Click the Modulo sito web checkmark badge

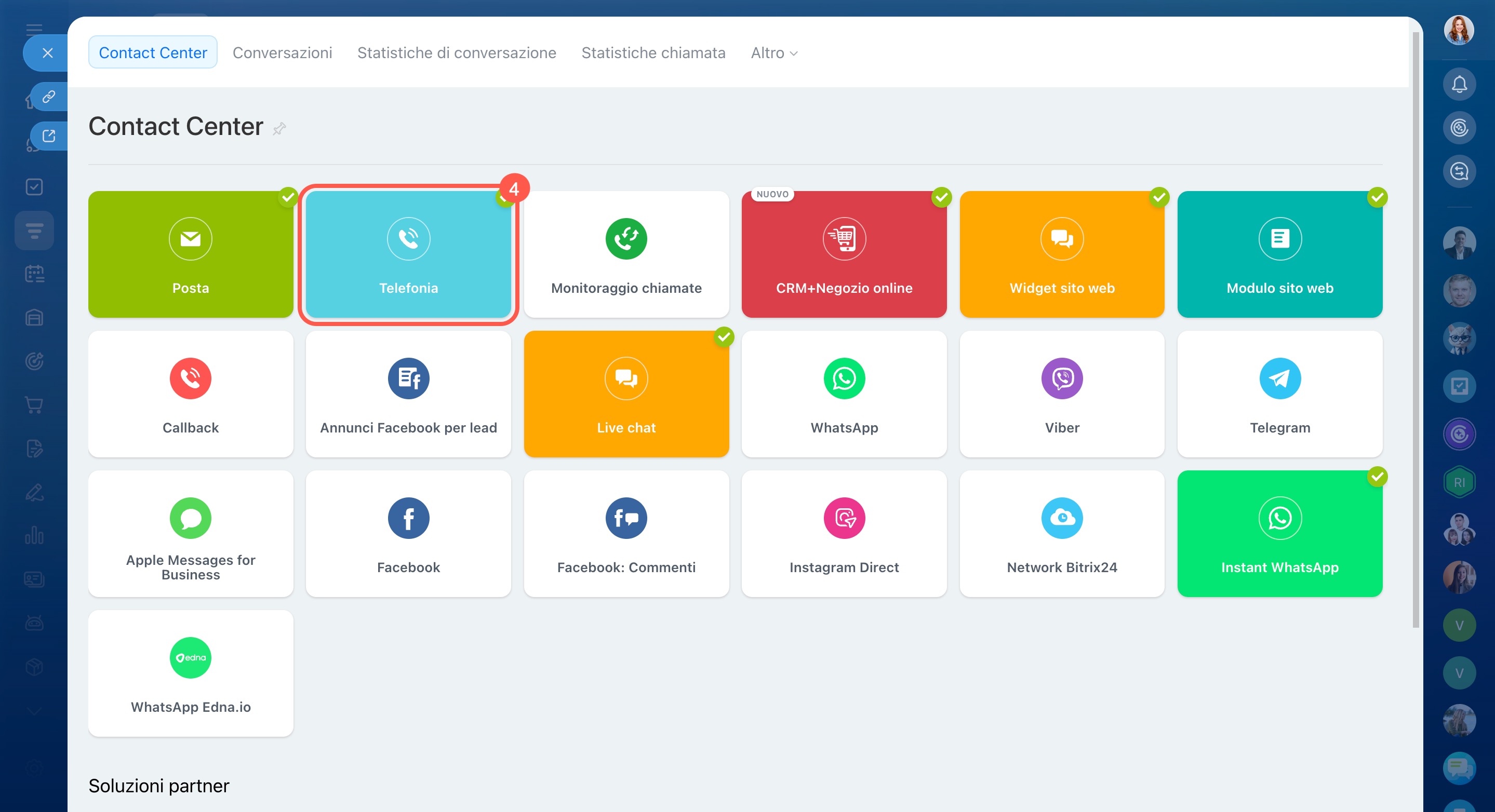tap(1377, 198)
